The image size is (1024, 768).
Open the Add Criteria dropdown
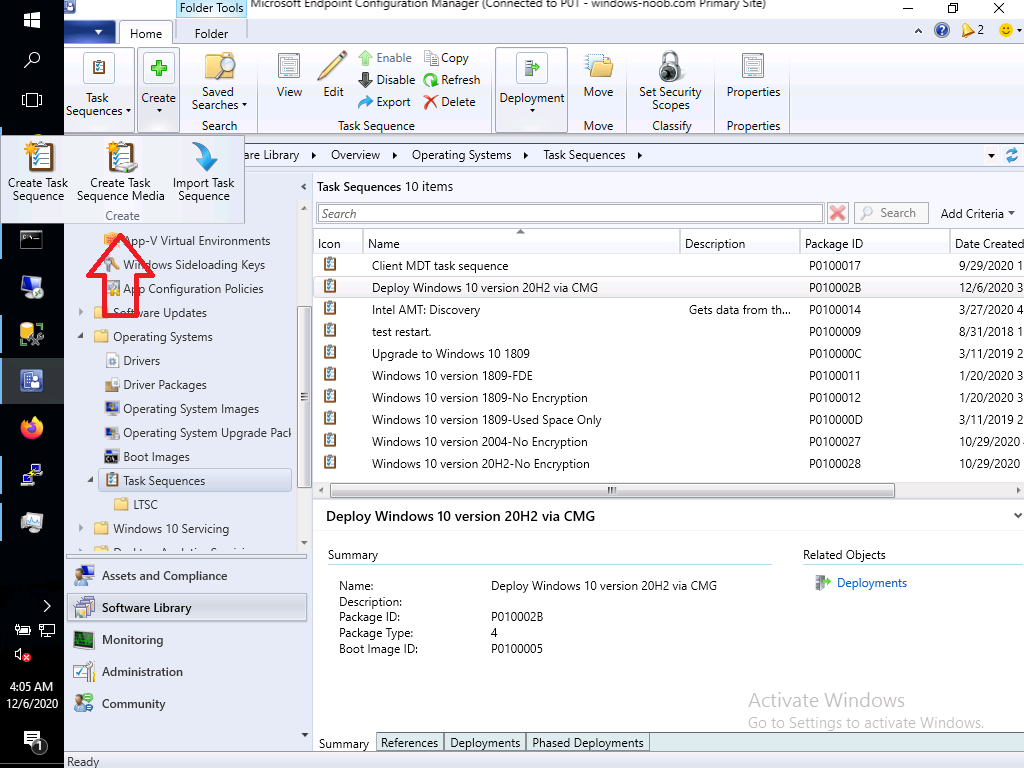978,214
